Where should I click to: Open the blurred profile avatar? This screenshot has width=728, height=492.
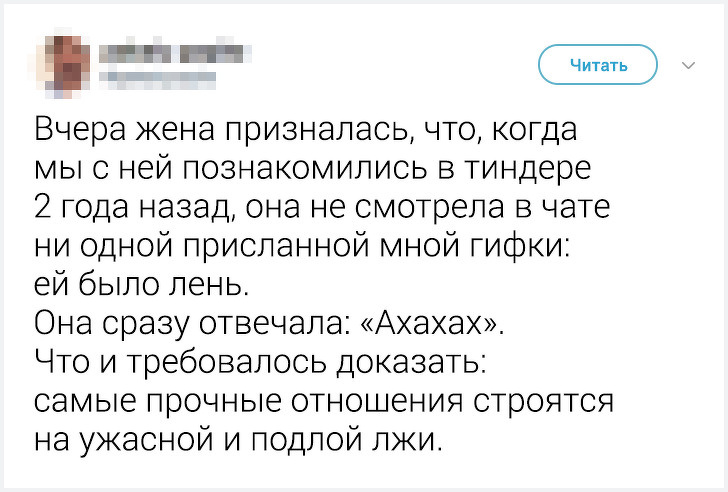[60, 64]
